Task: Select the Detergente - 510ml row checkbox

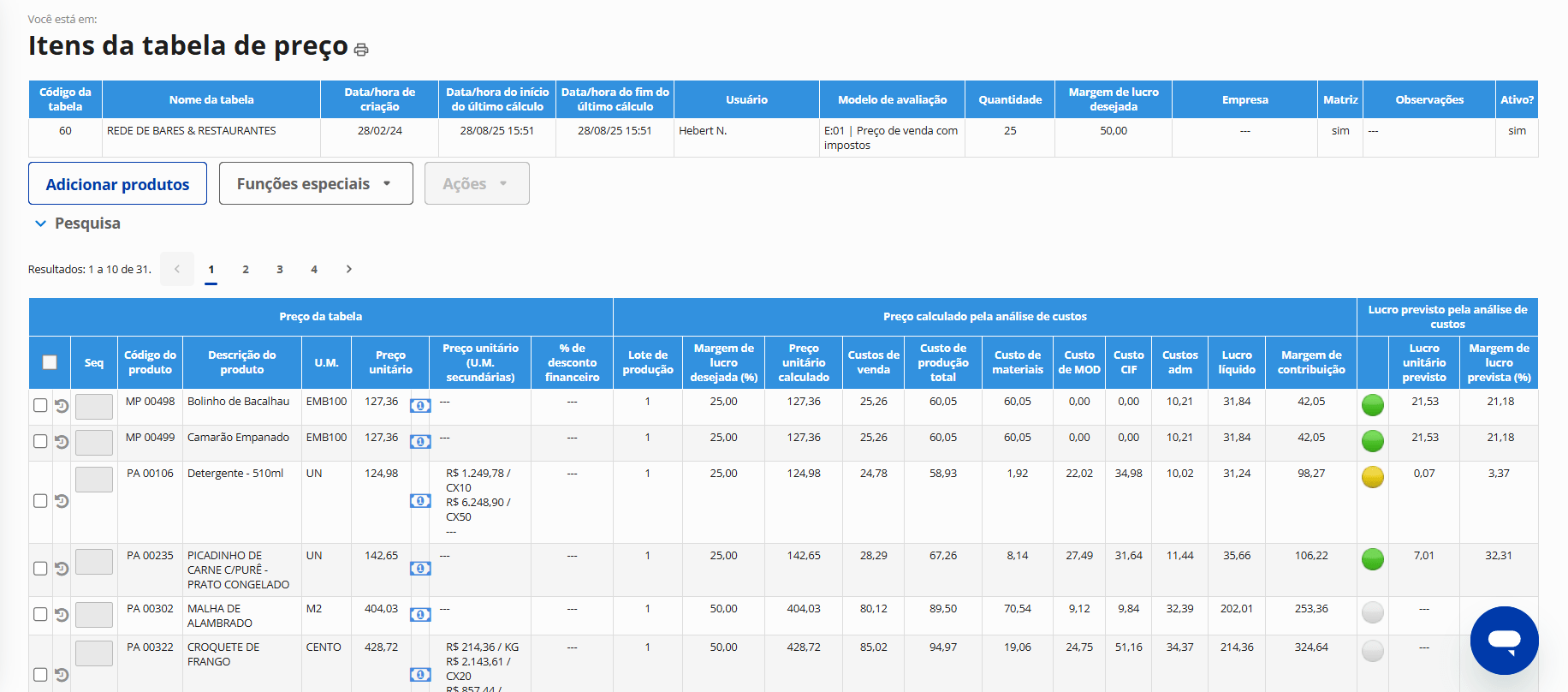Action: click(40, 501)
